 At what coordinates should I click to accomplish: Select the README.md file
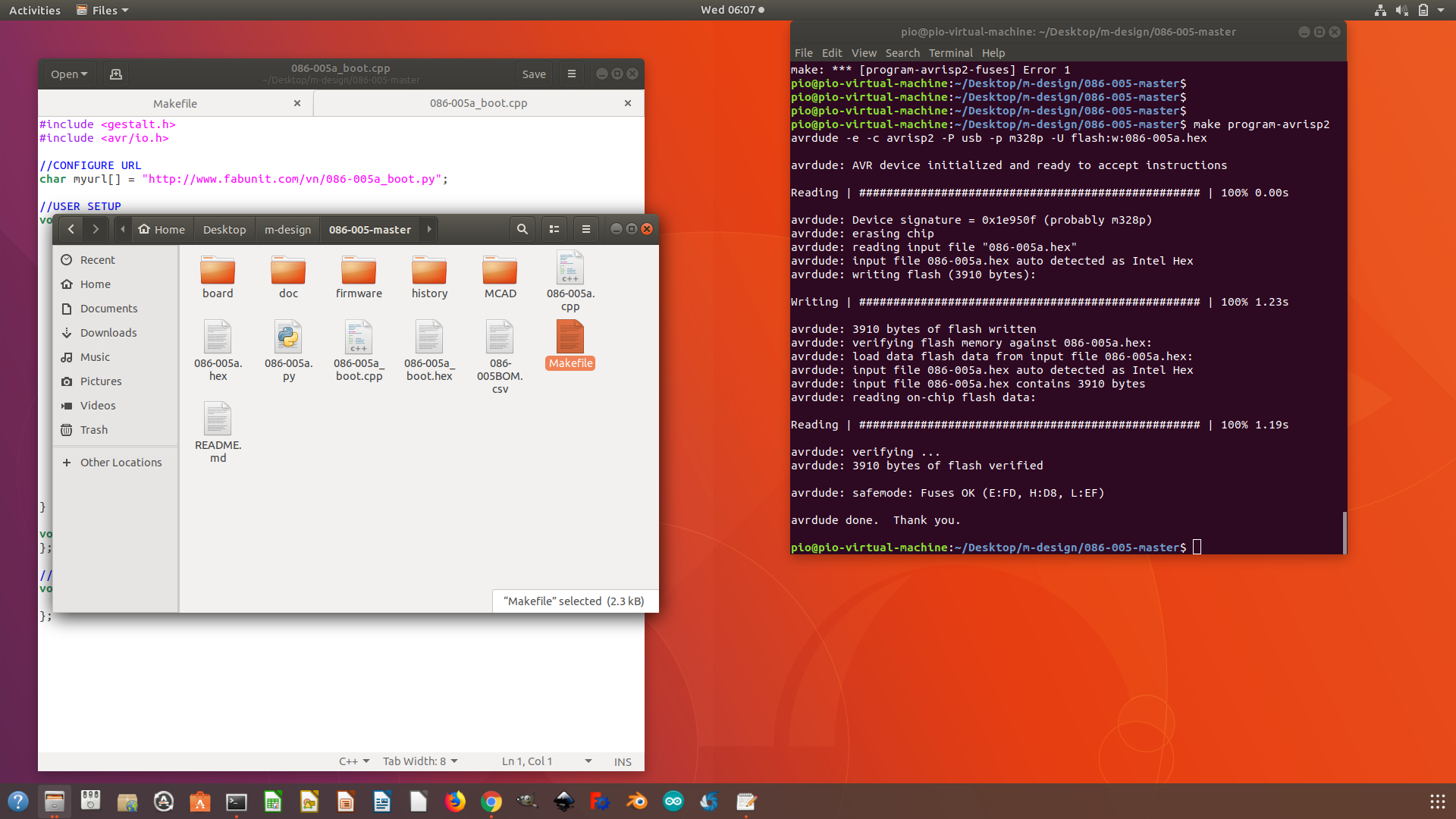218,432
